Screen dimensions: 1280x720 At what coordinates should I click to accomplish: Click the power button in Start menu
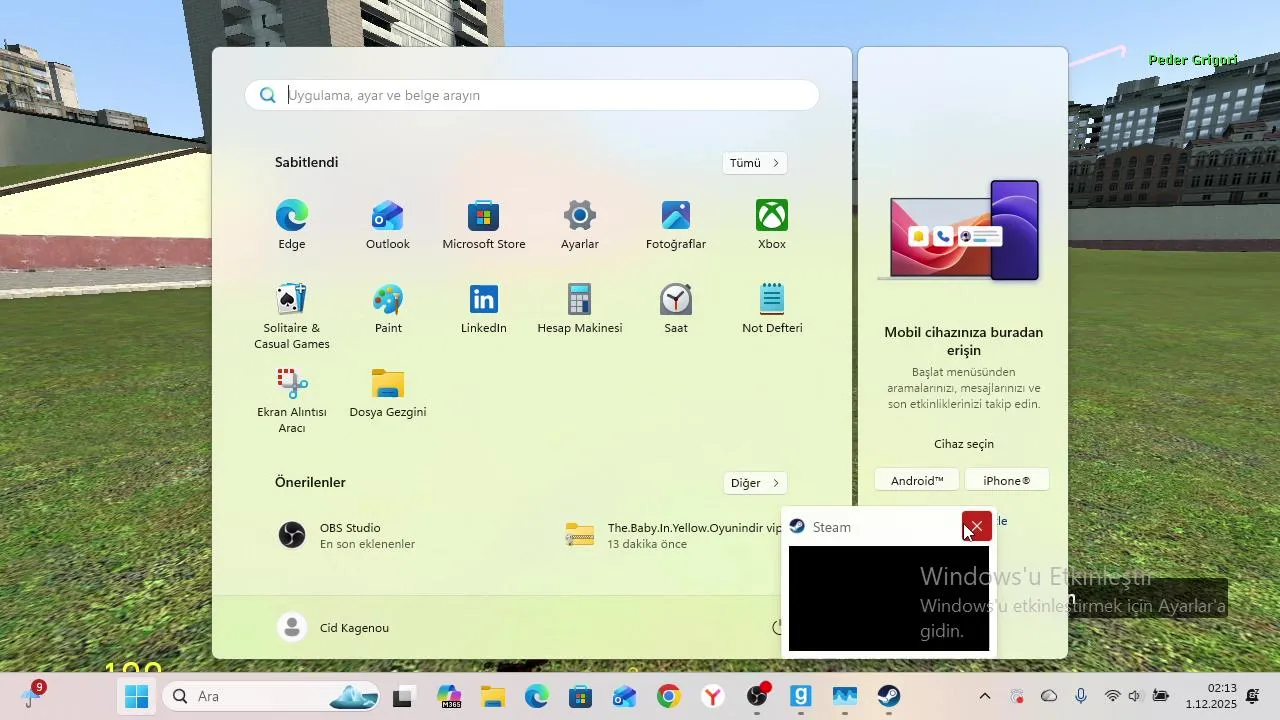[775, 628]
